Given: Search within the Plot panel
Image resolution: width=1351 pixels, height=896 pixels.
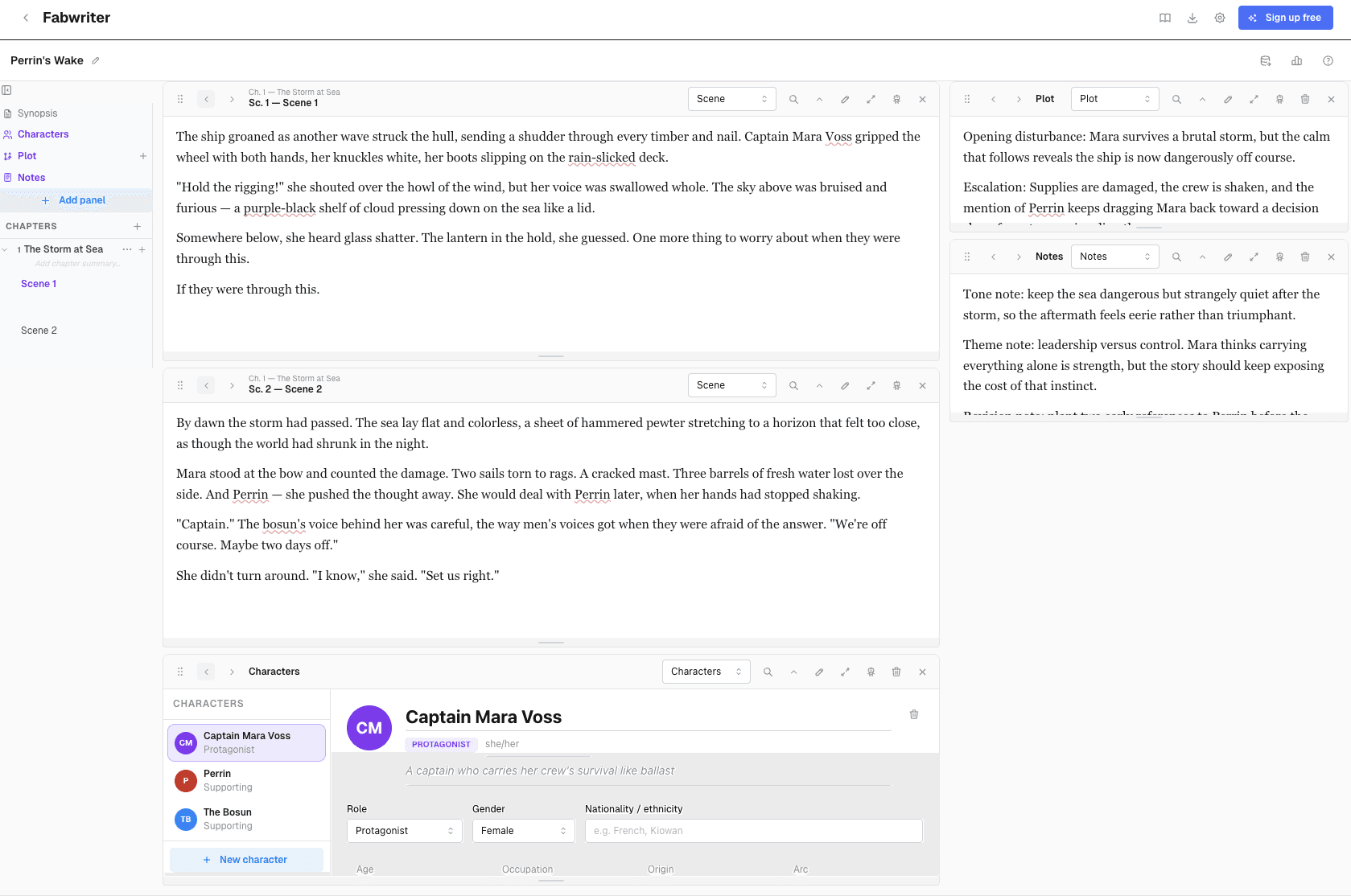Looking at the screenshot, I should [x=1176, y=99].
